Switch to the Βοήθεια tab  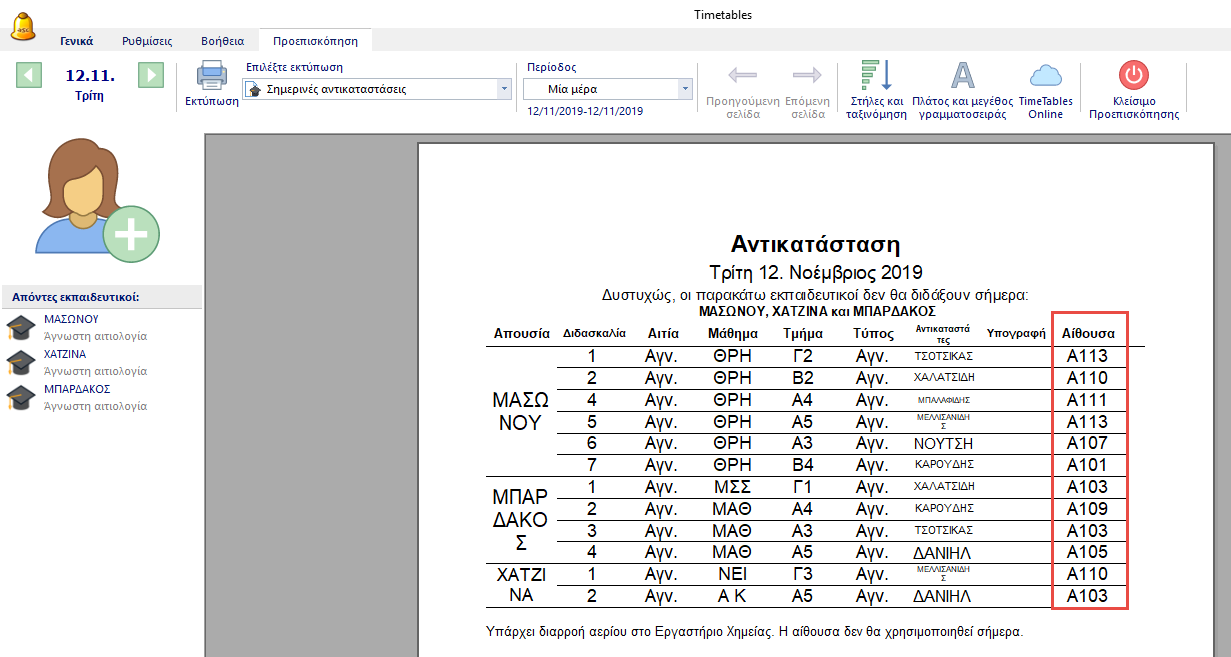(x=222, y=41)
